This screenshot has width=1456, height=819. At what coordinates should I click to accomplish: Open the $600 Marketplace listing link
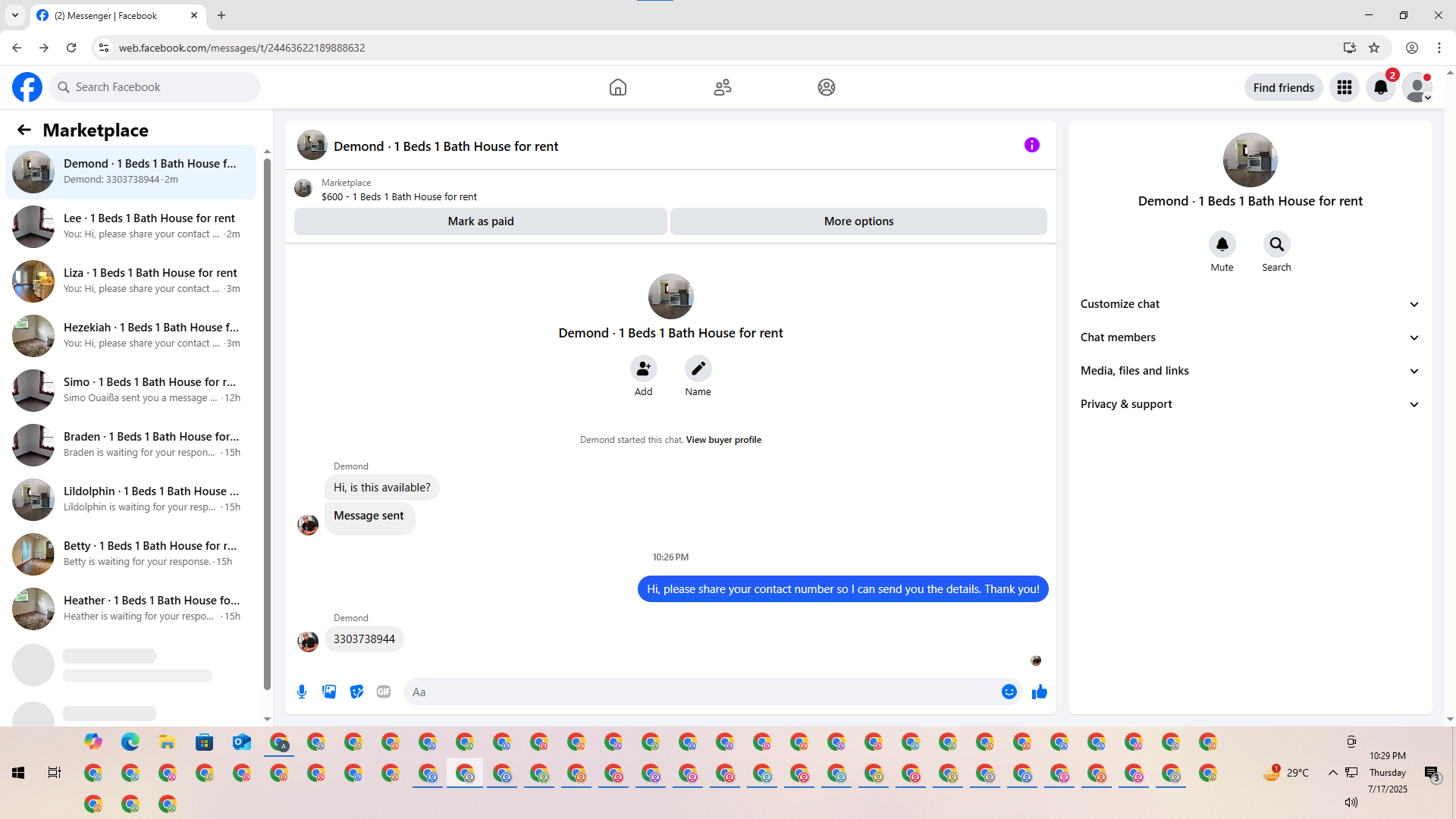[399, 197]
